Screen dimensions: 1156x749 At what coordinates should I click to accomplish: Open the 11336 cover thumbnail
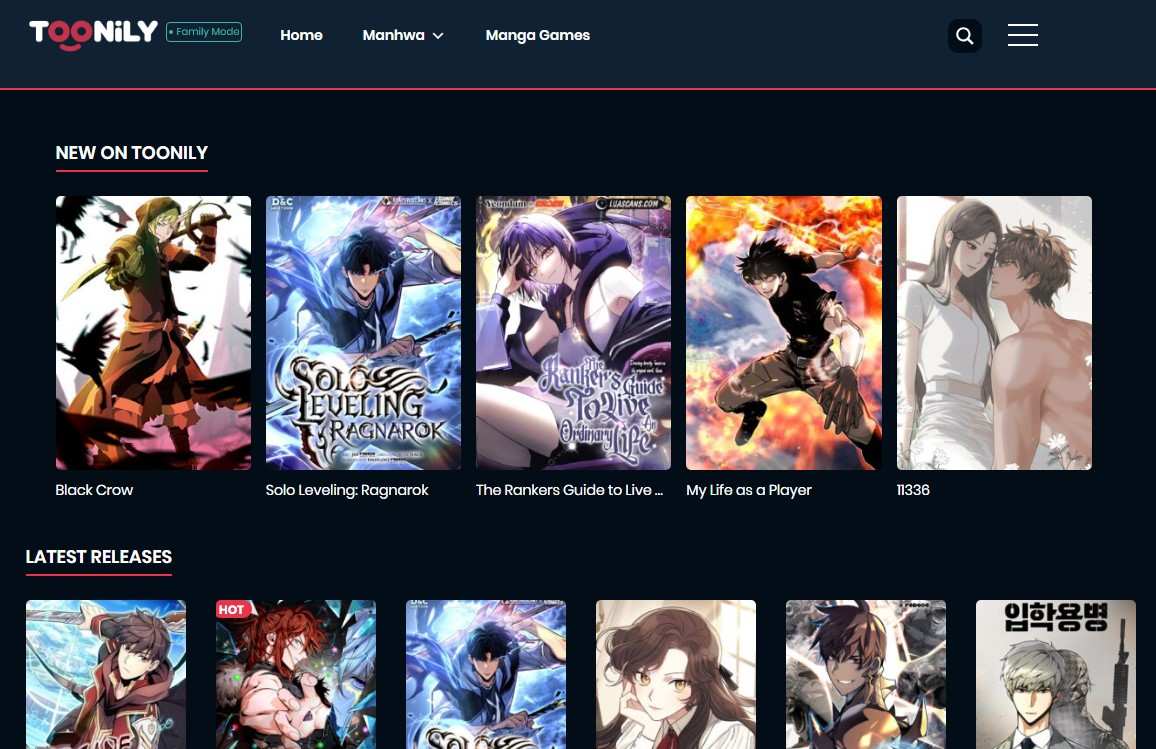tap(994, 332)
